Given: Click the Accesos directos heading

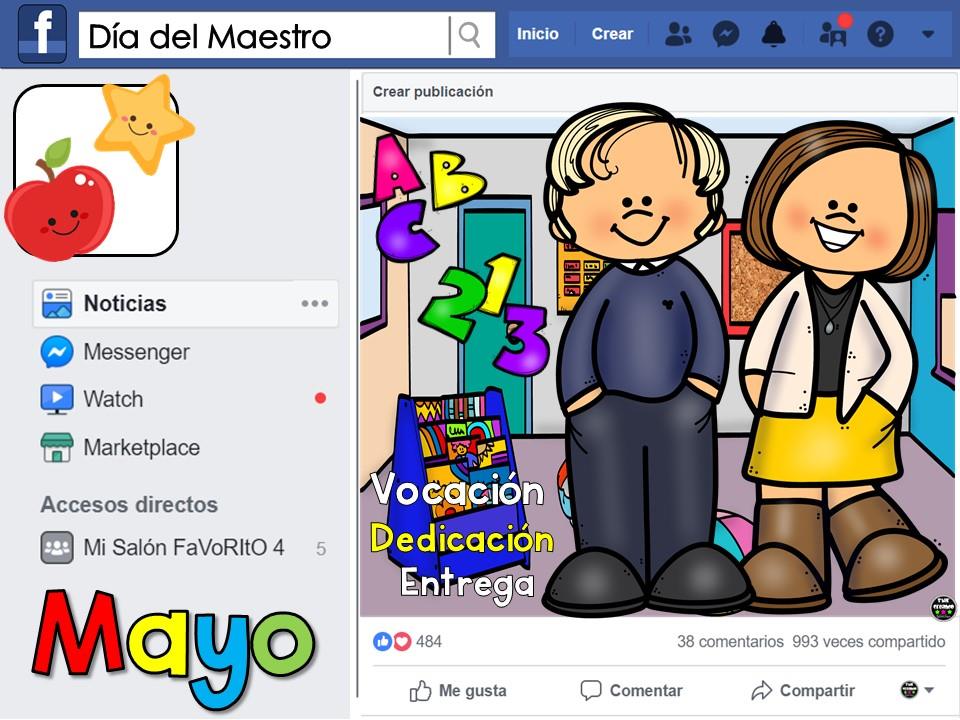Looking at the screenshot, I should (129, 504).
